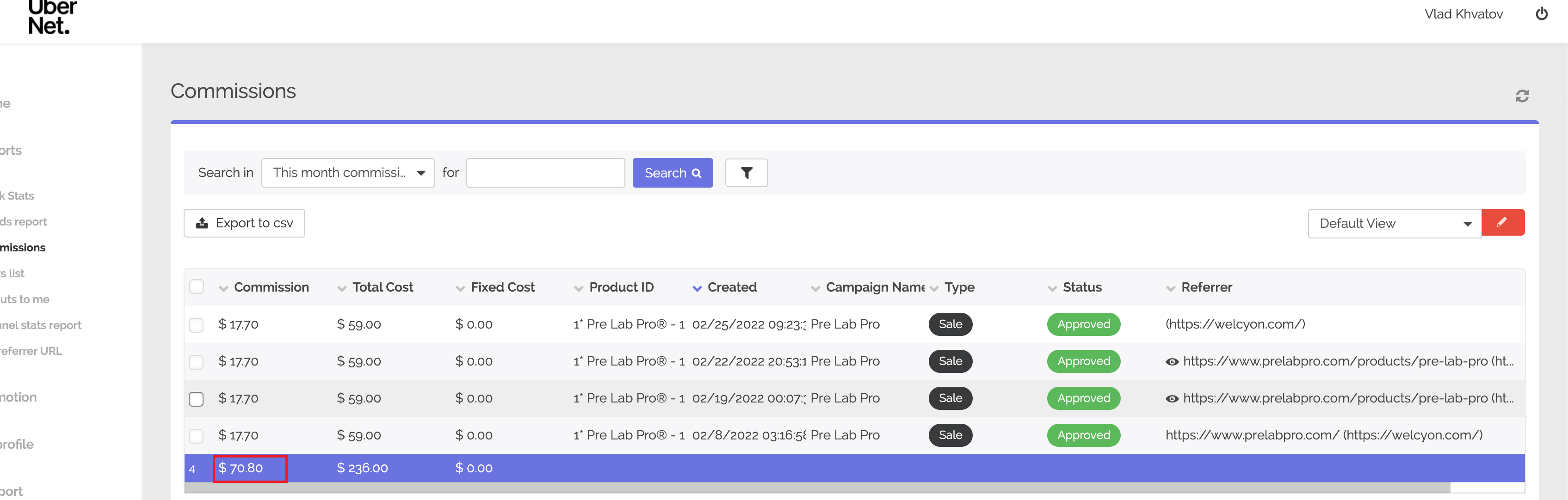Open the 'referrer URL' sidebar item

[31, 351]
